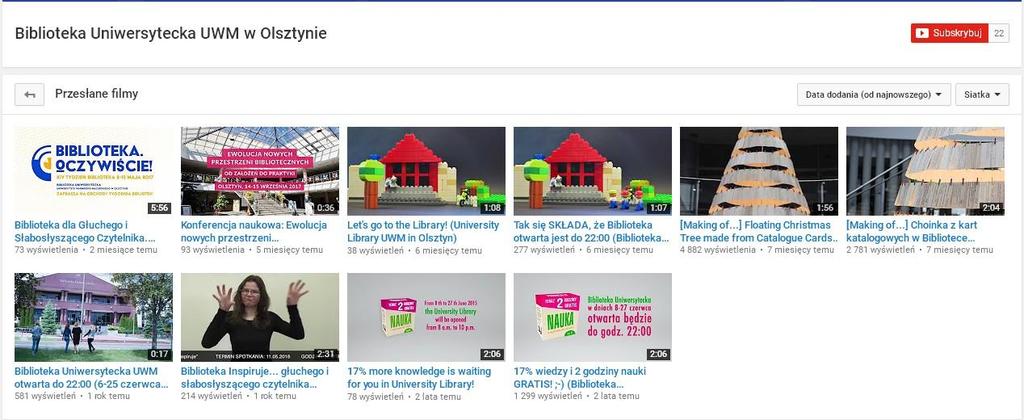
Task: Click the 2:31 duration badge
Action: (x=326, y=355)
